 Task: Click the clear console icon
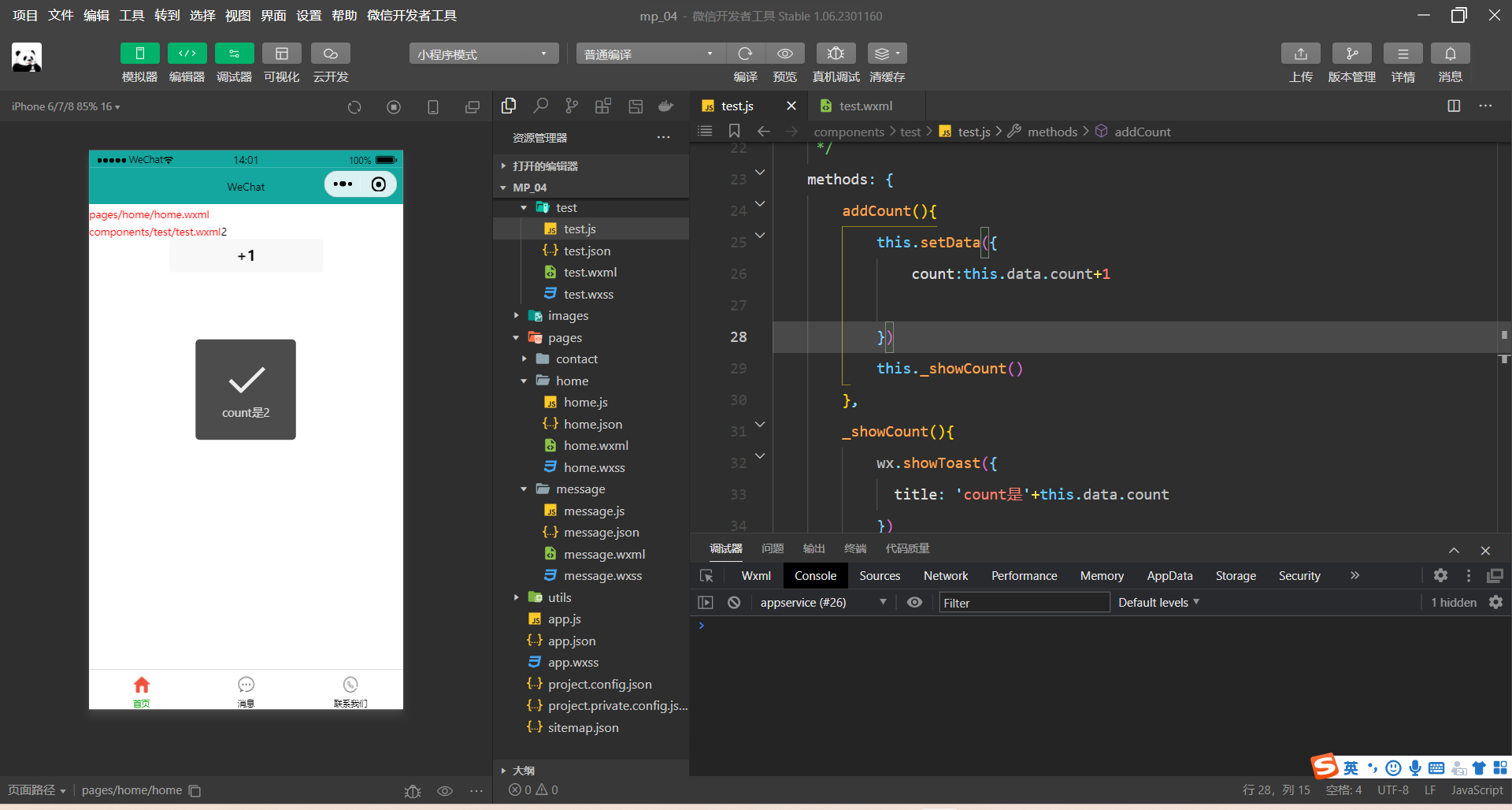(734, 603)
